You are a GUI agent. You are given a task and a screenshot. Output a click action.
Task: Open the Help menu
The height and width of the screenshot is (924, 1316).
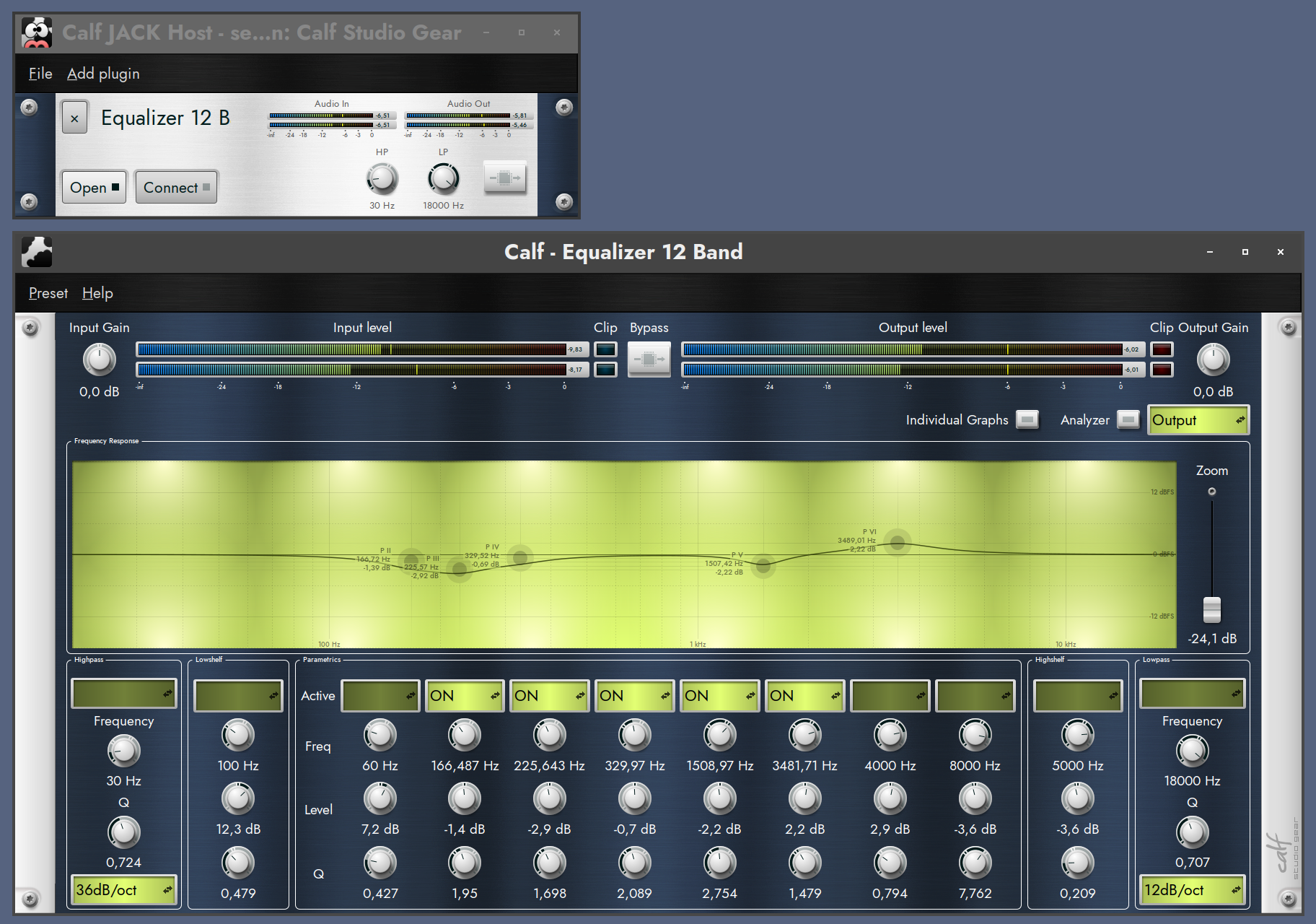click(x=97, y=293)
